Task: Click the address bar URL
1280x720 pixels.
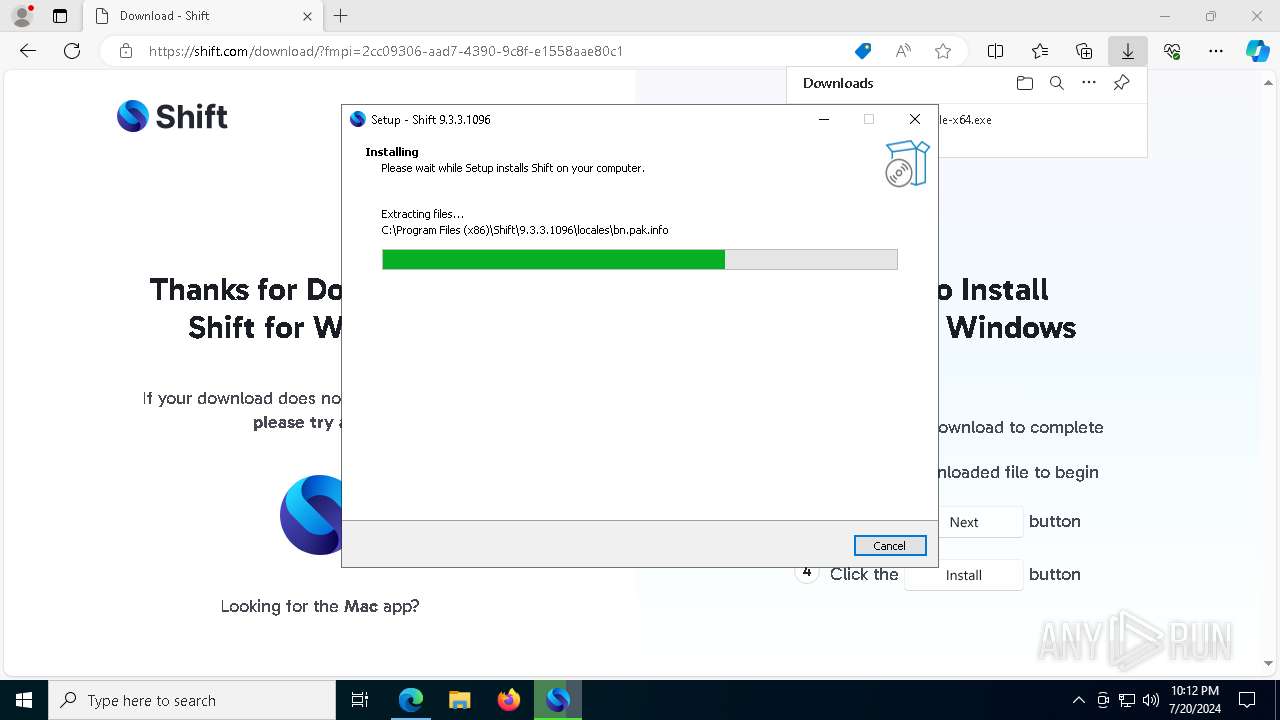Action: click(x=386, y=51)
